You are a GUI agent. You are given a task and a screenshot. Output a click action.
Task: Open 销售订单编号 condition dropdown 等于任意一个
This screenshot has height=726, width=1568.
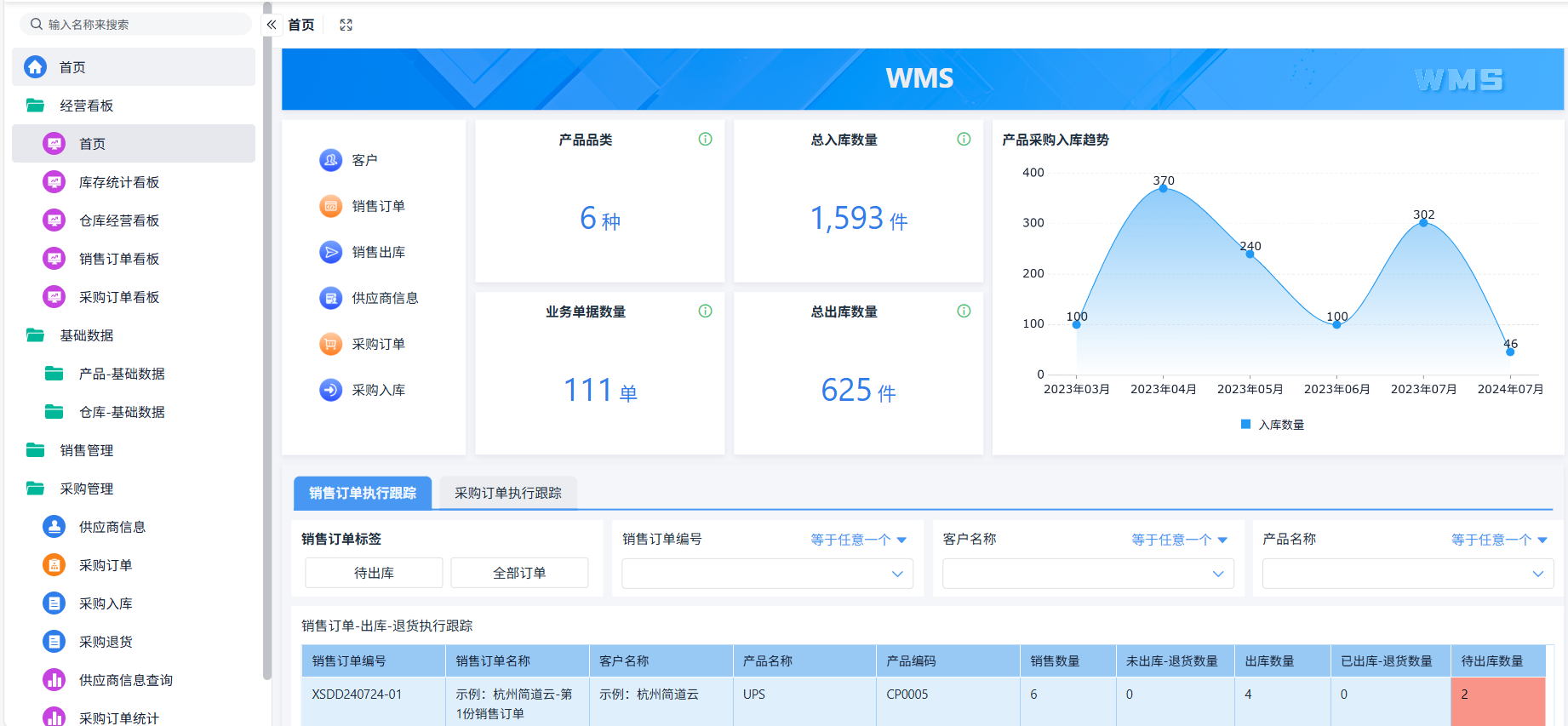coord(858,540)
